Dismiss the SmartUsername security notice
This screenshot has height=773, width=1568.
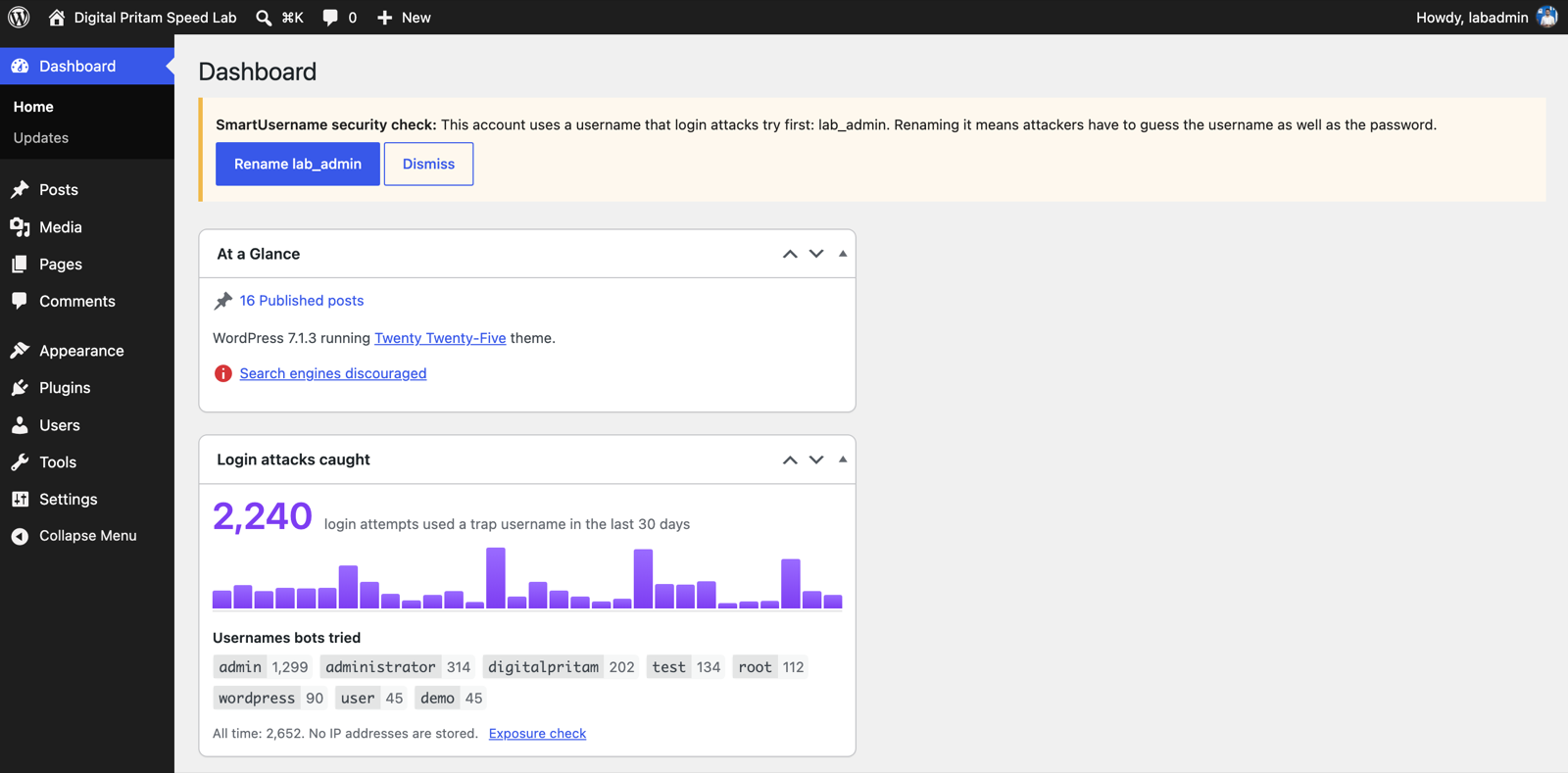tap(428, 164)
